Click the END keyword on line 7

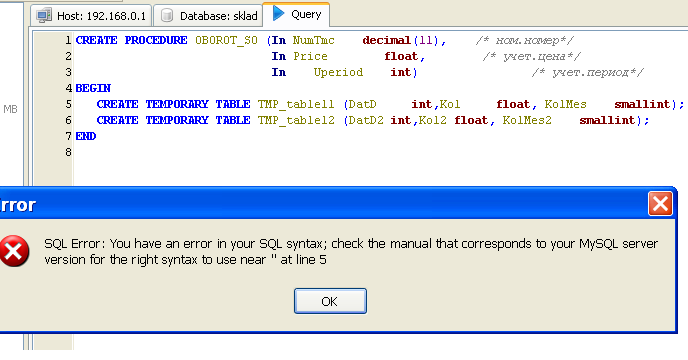click(x=86, y=136)
